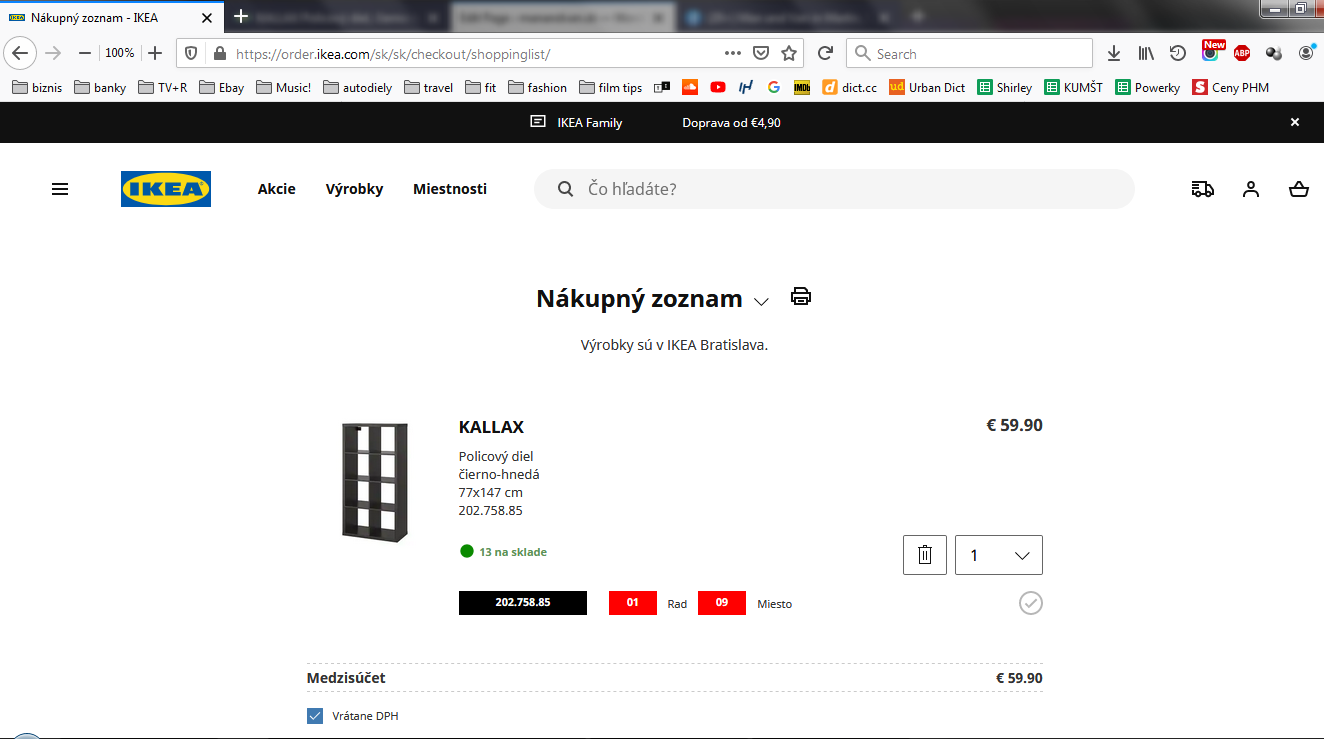This screenshot has height=739, width=1324.
Task: Click the Firefox Search box
Action: (x=970, y=54)
